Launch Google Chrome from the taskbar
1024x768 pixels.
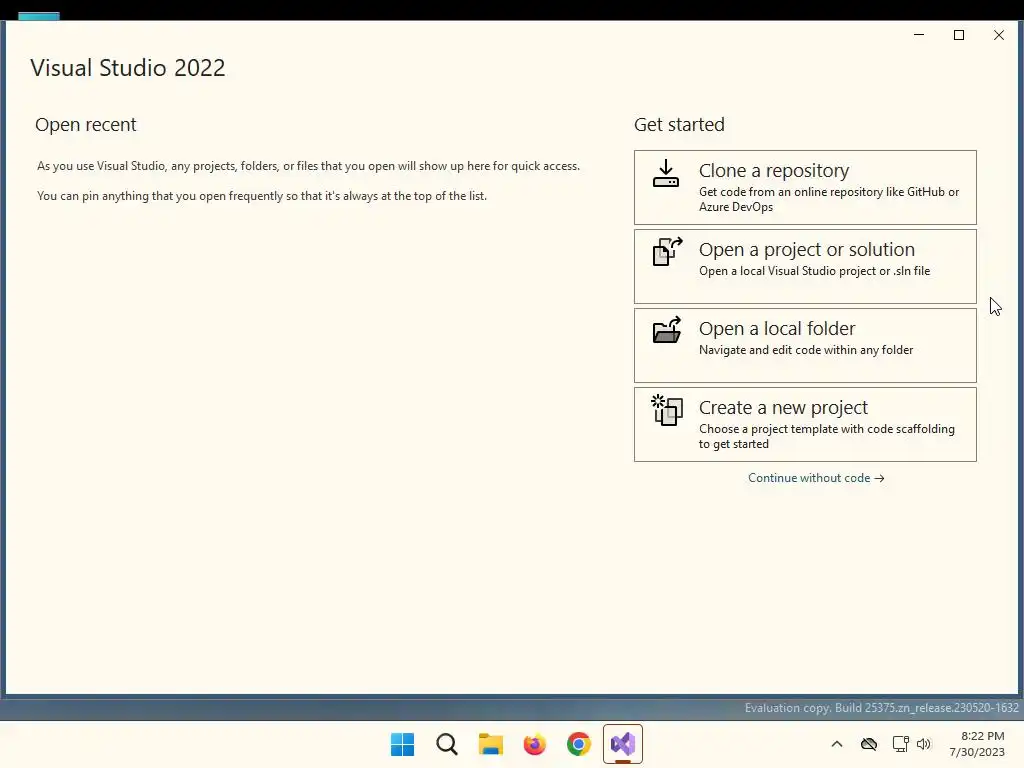pos(579,744)
